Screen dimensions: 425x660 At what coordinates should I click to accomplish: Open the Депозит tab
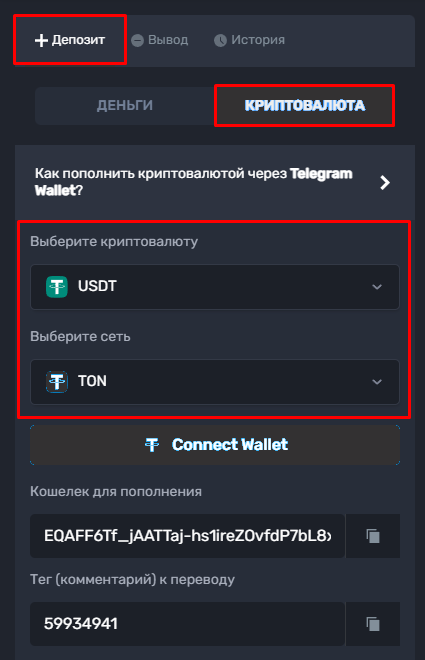(x=70, y=40)
